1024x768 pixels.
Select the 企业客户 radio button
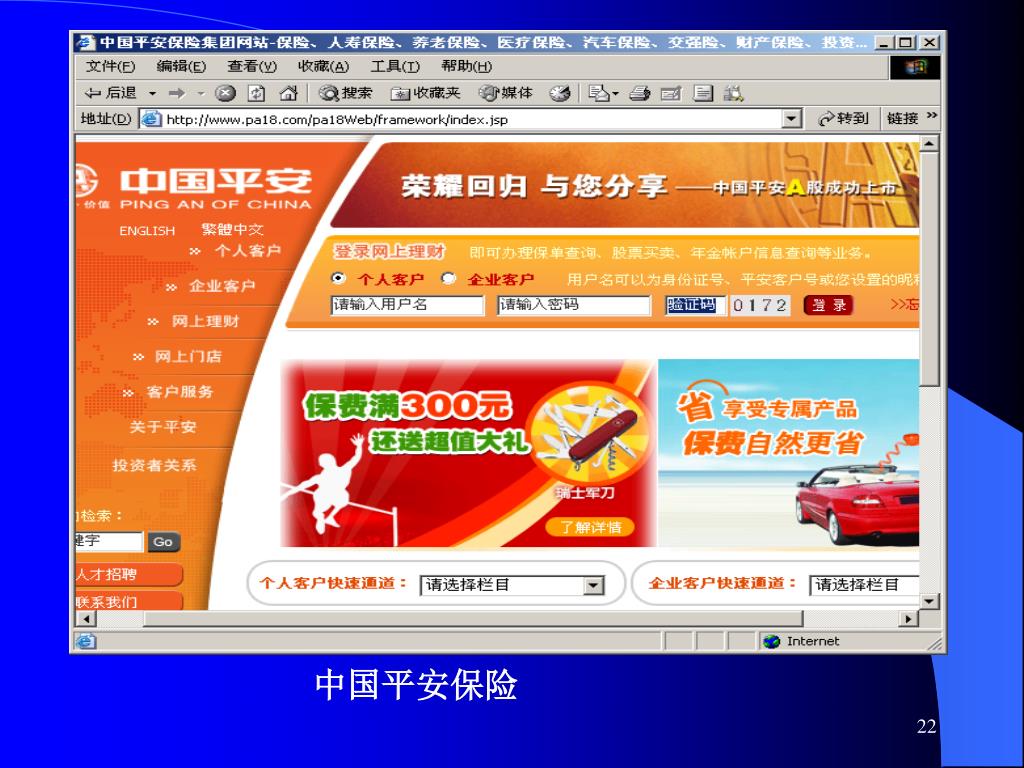tap(448, 278)
